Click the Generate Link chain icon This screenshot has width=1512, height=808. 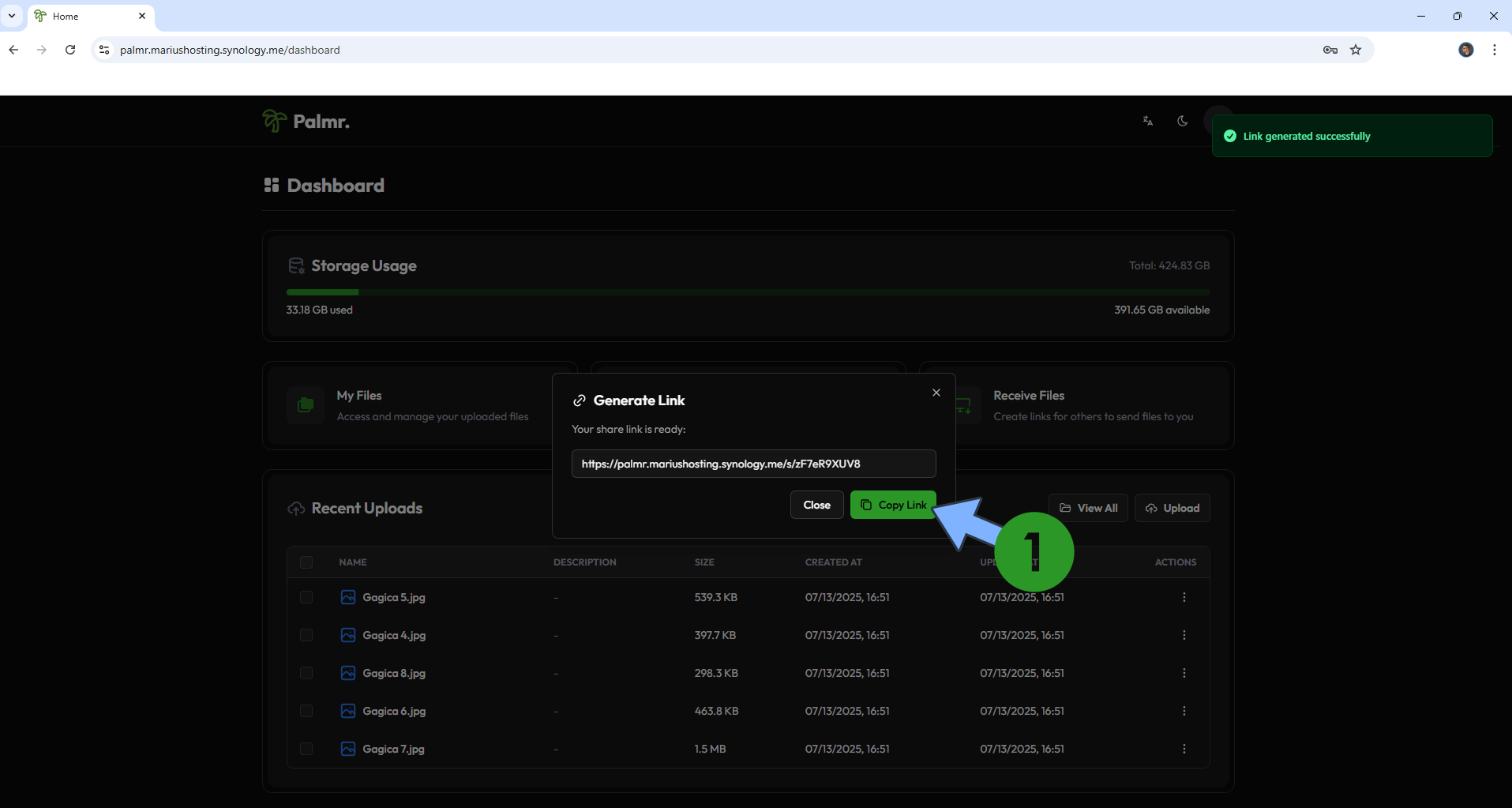(x=580, y=400)
